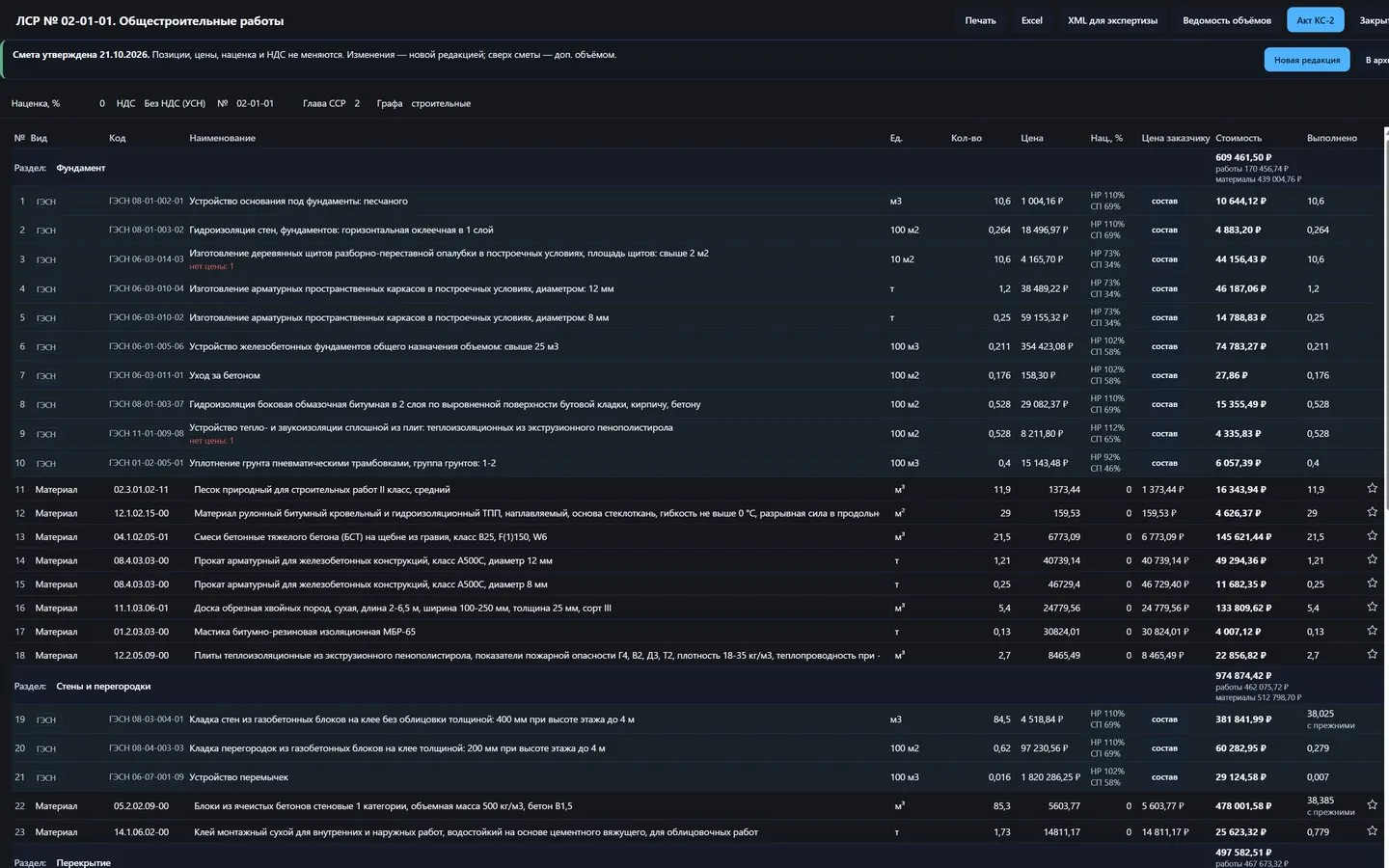Select the section heading 'Фундамент'
Image resolution: width=1389 pixels, height=868 pixels.
81,168
